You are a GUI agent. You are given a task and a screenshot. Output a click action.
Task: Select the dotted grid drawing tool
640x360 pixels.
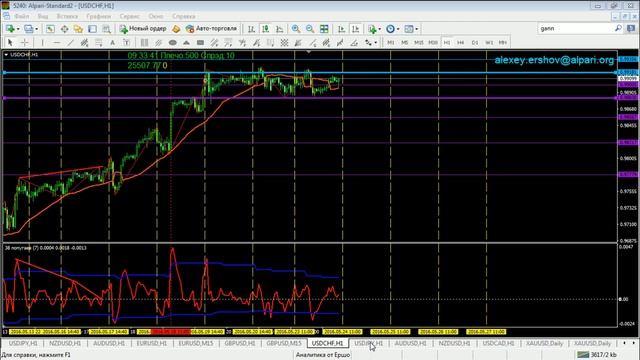pyautogui.click(x=284, y=42)
